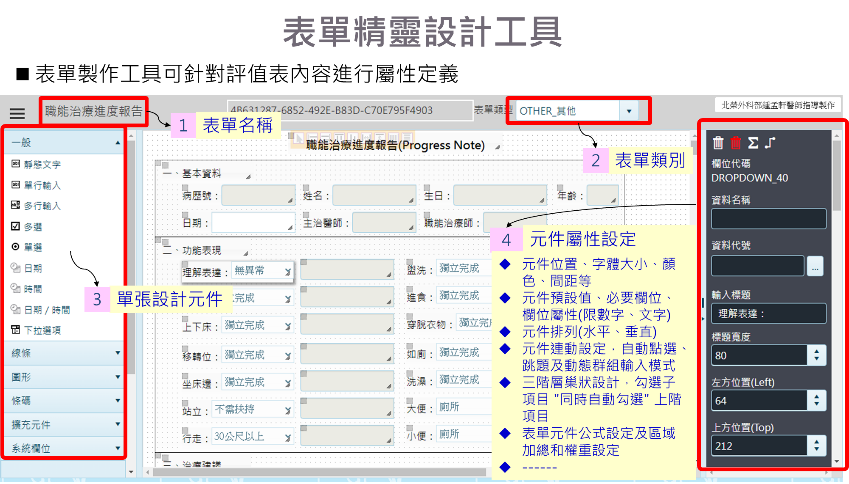
Task: Click the 日期 input box in 基本資料
Action: (x=253, y=222)
